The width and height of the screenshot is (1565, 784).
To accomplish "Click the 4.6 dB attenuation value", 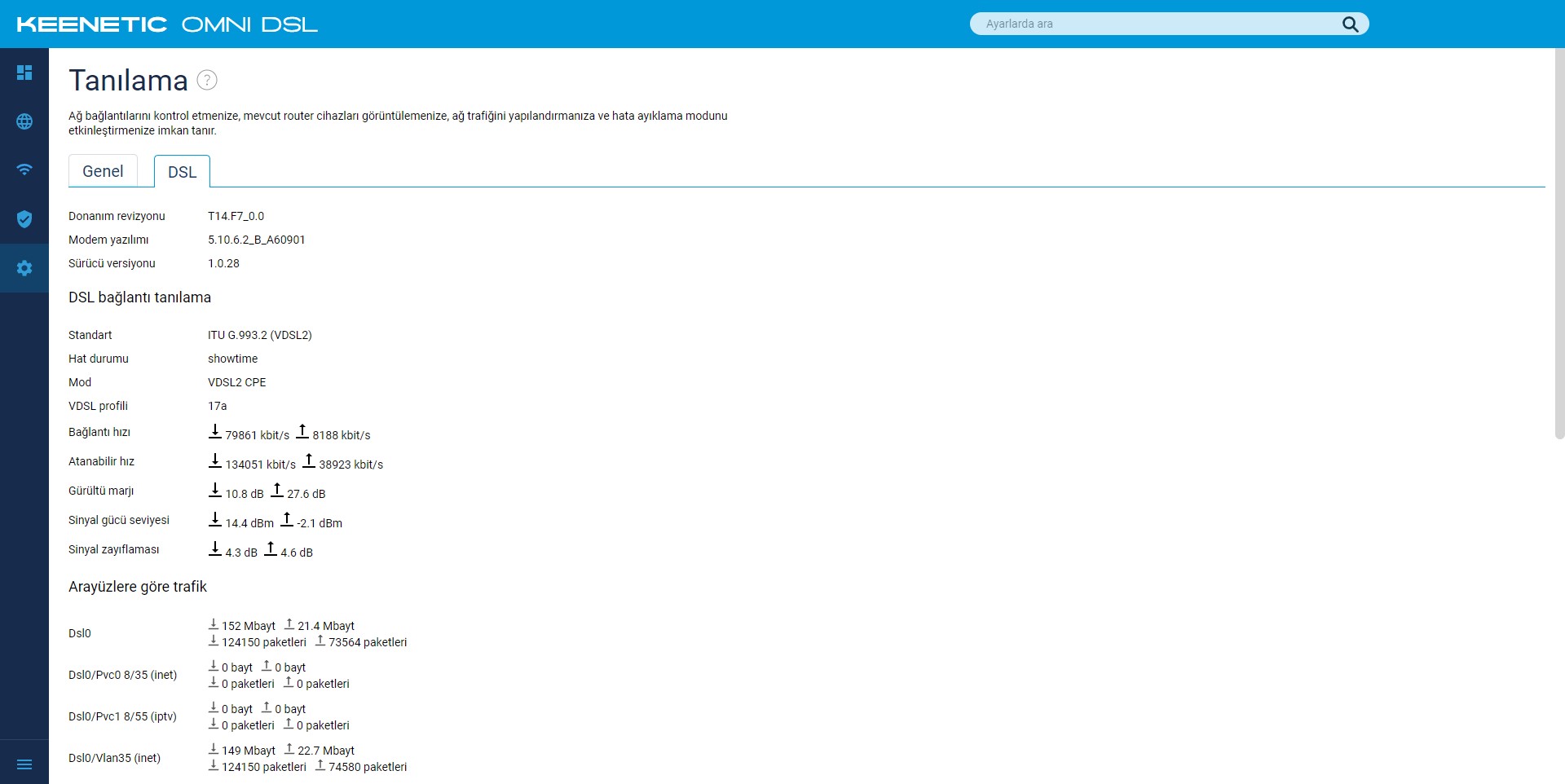I will pos(297,553).
